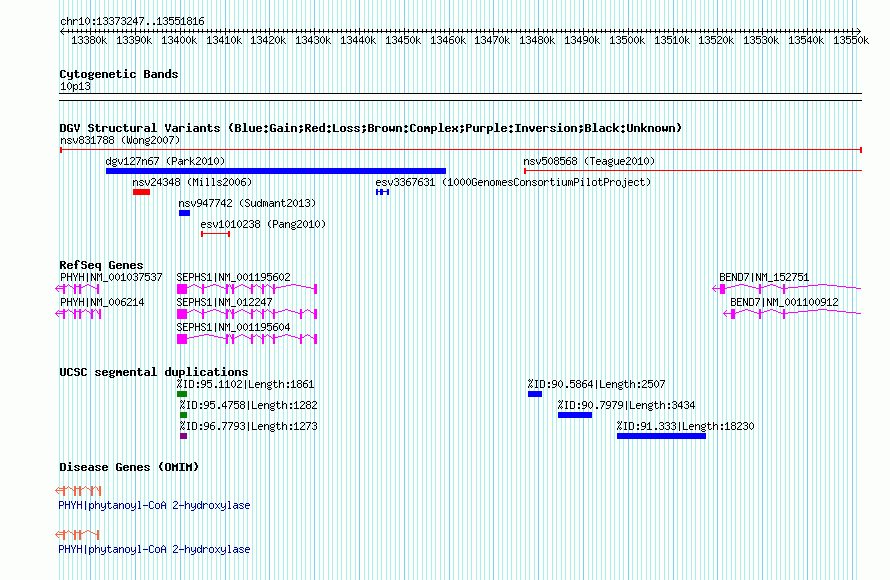Viewport: 890px width, 580px height.
Task: Click the 13460k ruler tick label
Action: point(448,40)
